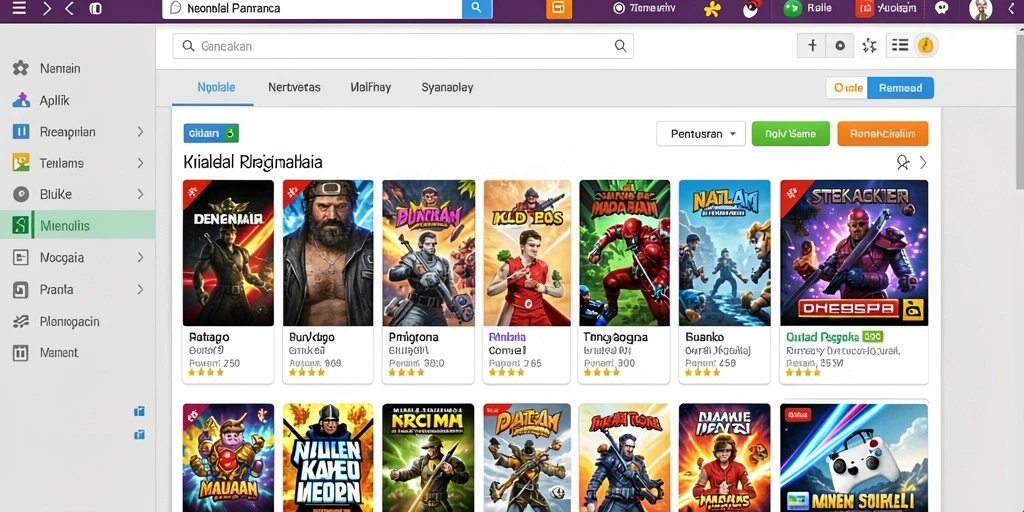
Task: Click the Ganeakan search input field
Action: pos(403,46)
